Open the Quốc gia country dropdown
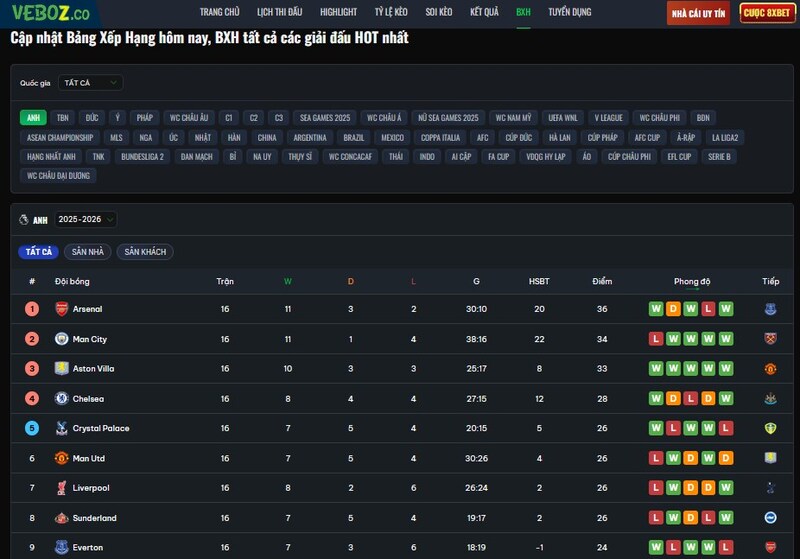Viewport: 800px width, 559px height. (x=90, y=83)
